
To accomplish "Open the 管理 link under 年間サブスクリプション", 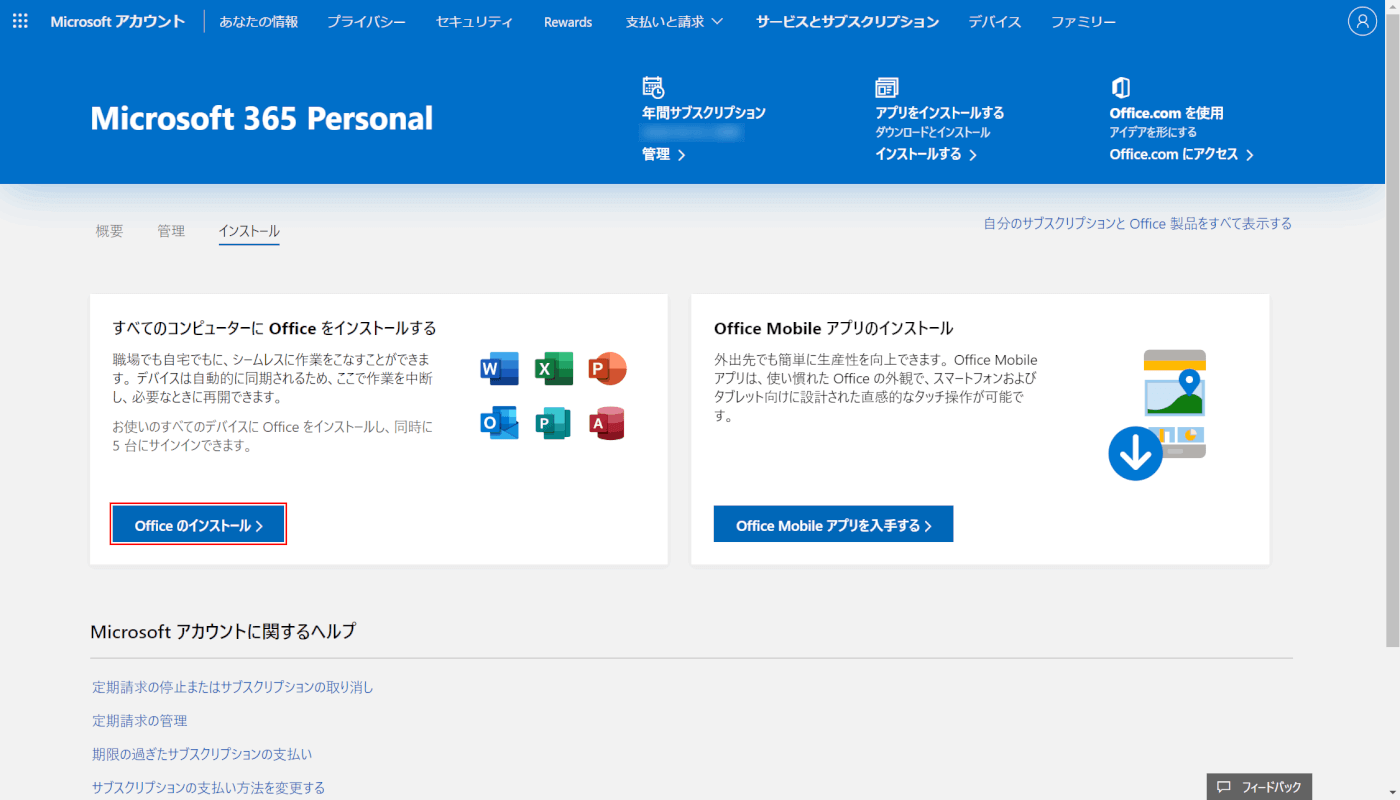I will 663,154.
